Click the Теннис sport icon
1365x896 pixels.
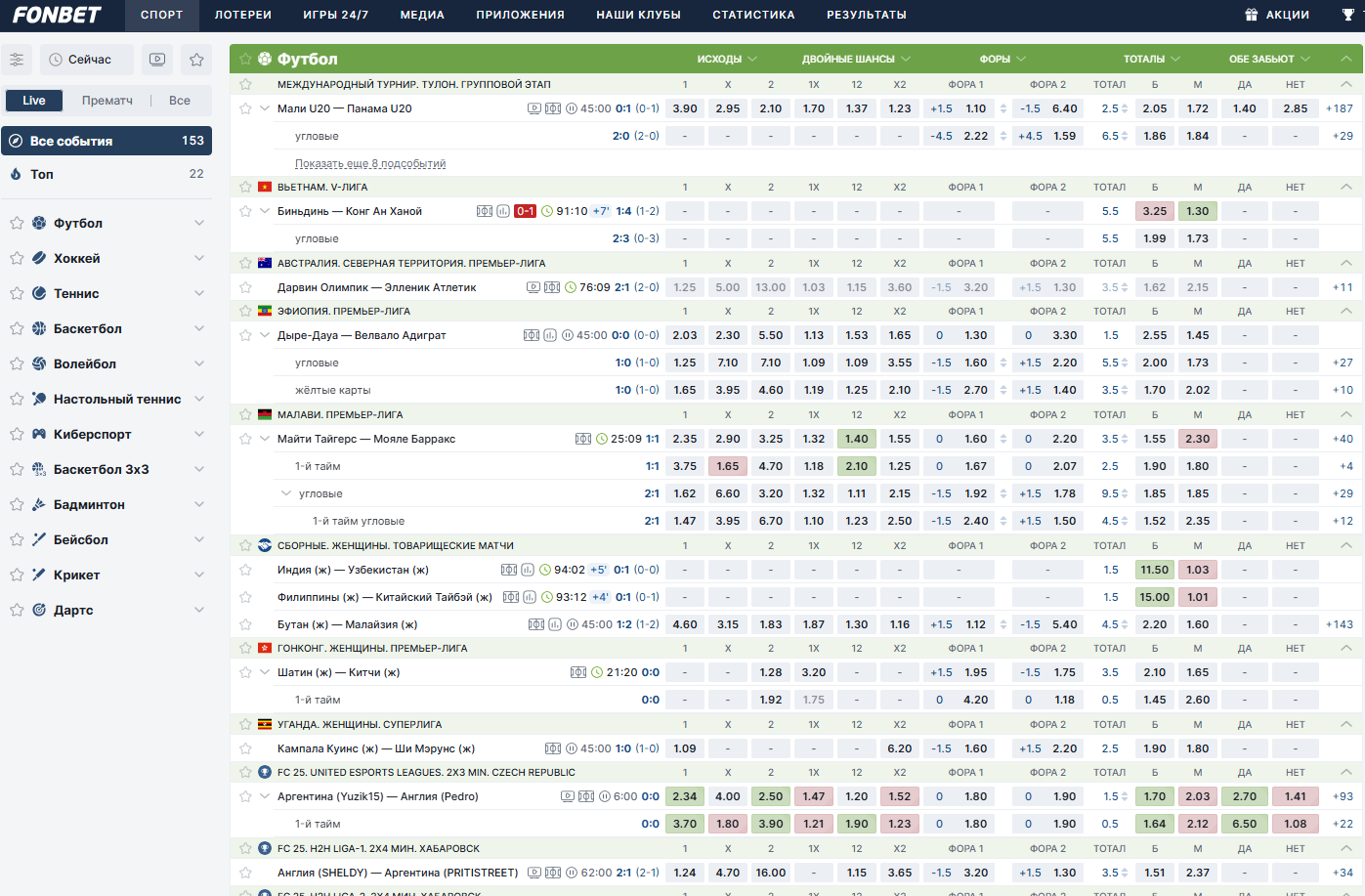click(x=39, y=293)
